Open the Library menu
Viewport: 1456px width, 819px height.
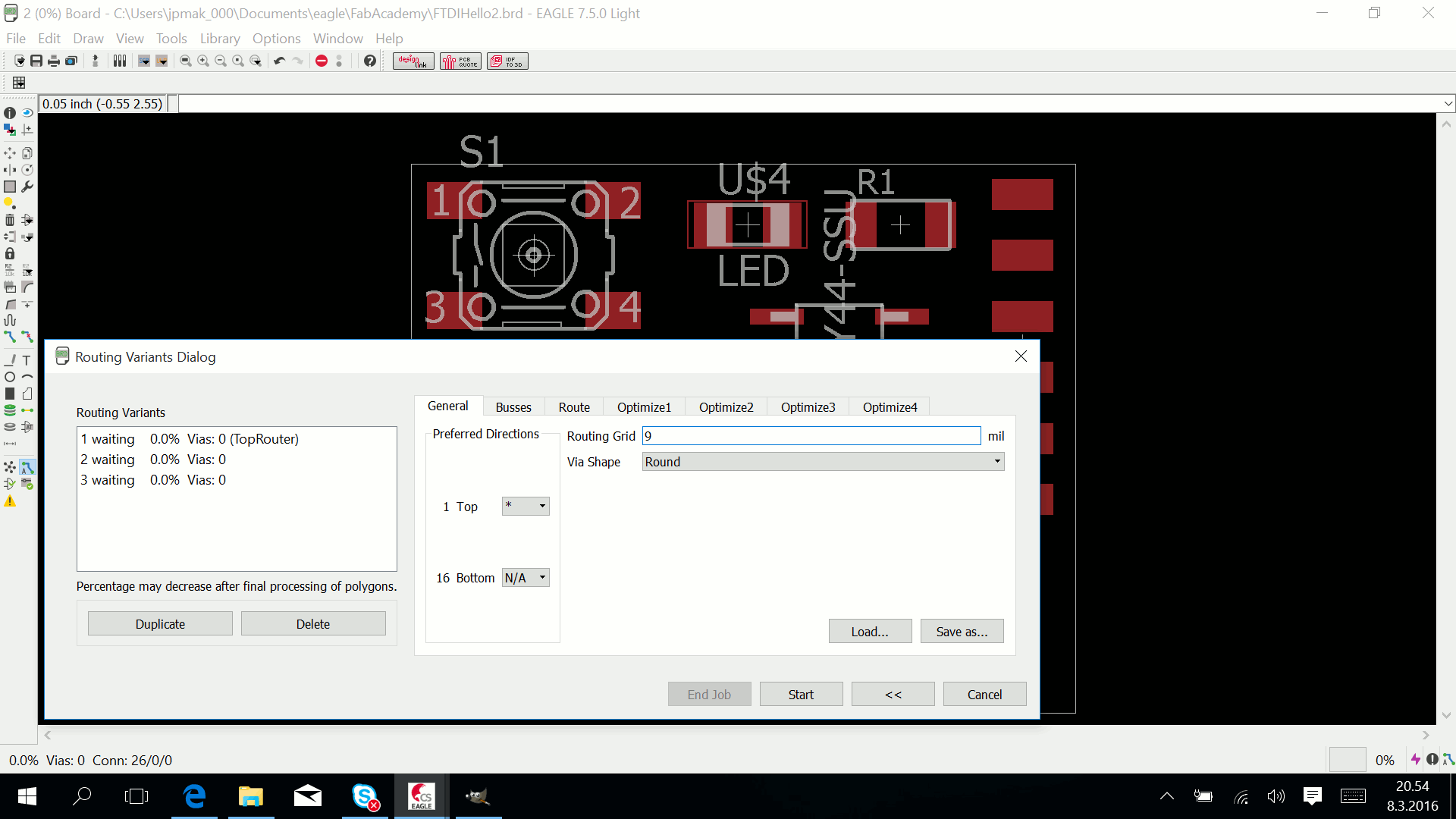pyautogui.click(x=219, y=38)
